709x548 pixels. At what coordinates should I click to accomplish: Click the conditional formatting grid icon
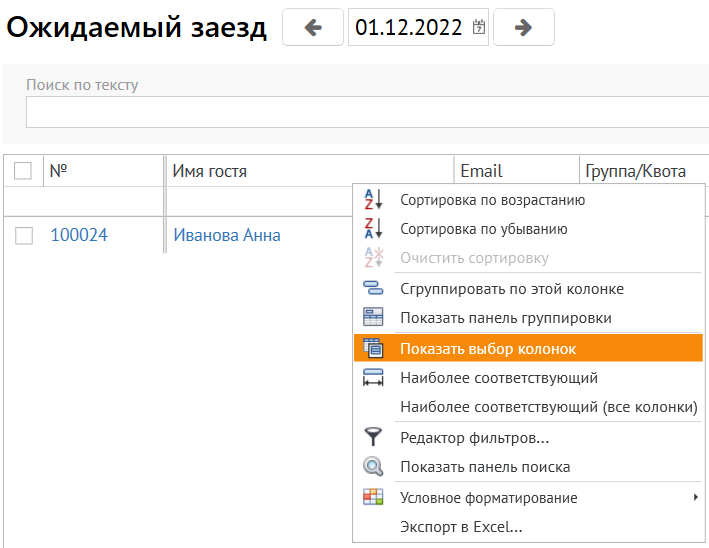pyautogui.click(x=372, y=497)
